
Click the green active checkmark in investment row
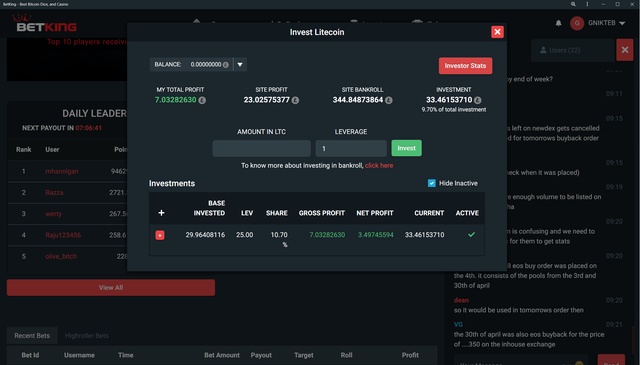point(471,235)
